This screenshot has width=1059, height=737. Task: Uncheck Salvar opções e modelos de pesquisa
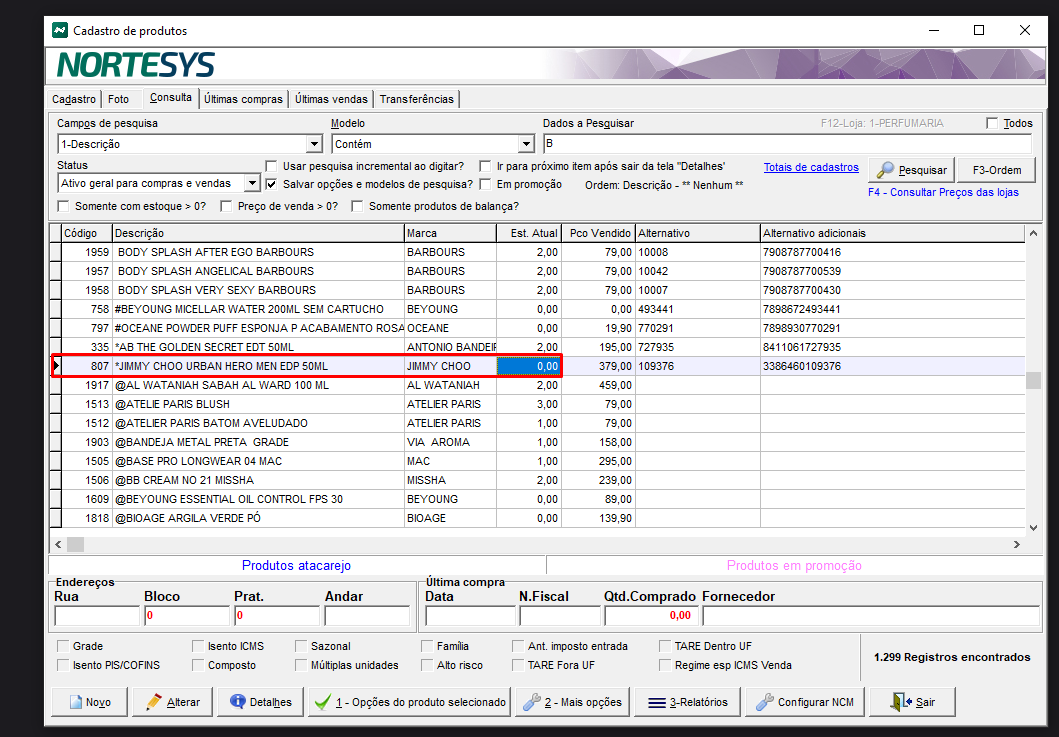coord(271,184)
